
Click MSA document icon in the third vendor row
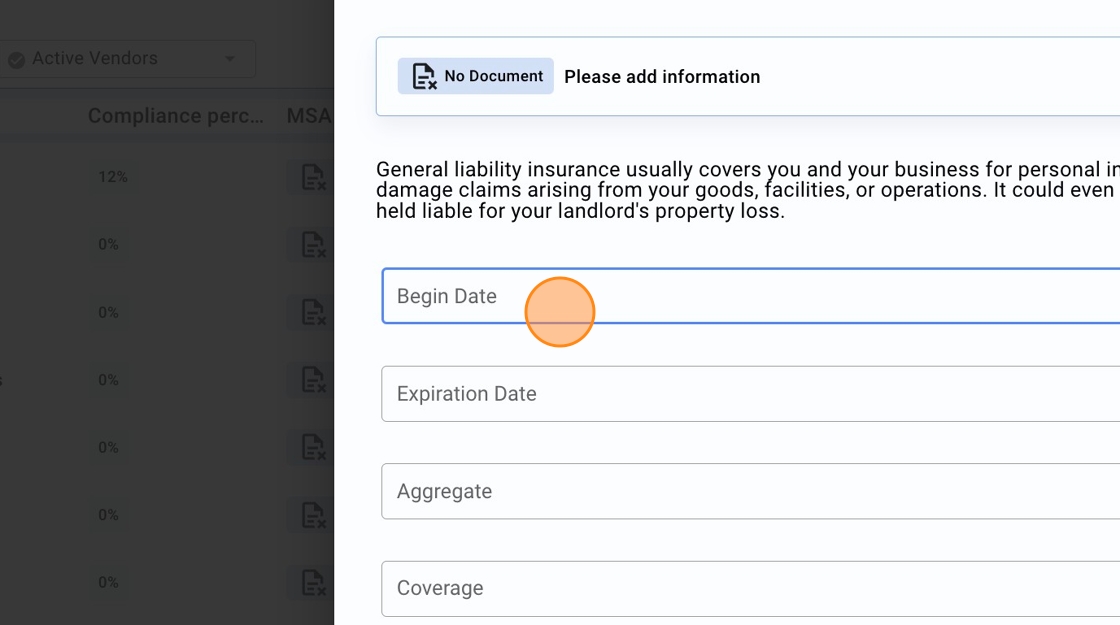point(313,312)
